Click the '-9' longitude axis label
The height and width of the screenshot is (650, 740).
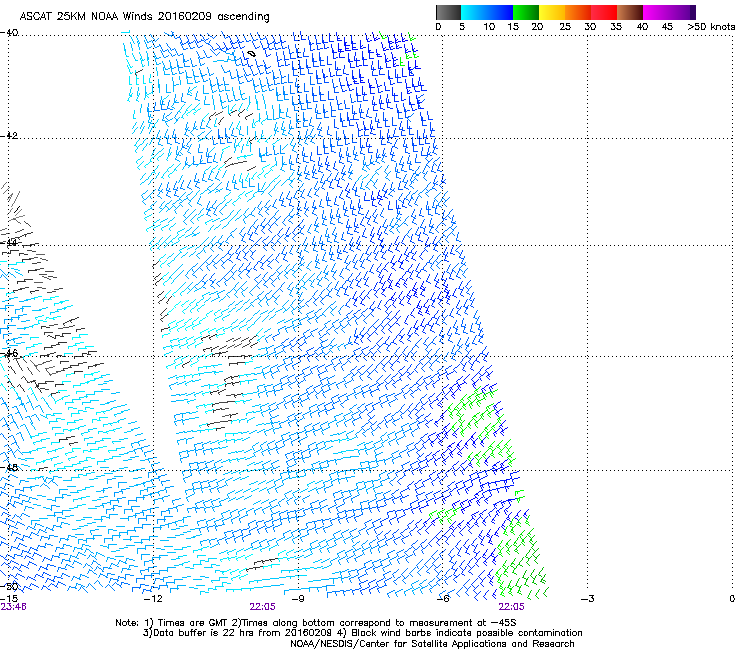click(298, 599)
